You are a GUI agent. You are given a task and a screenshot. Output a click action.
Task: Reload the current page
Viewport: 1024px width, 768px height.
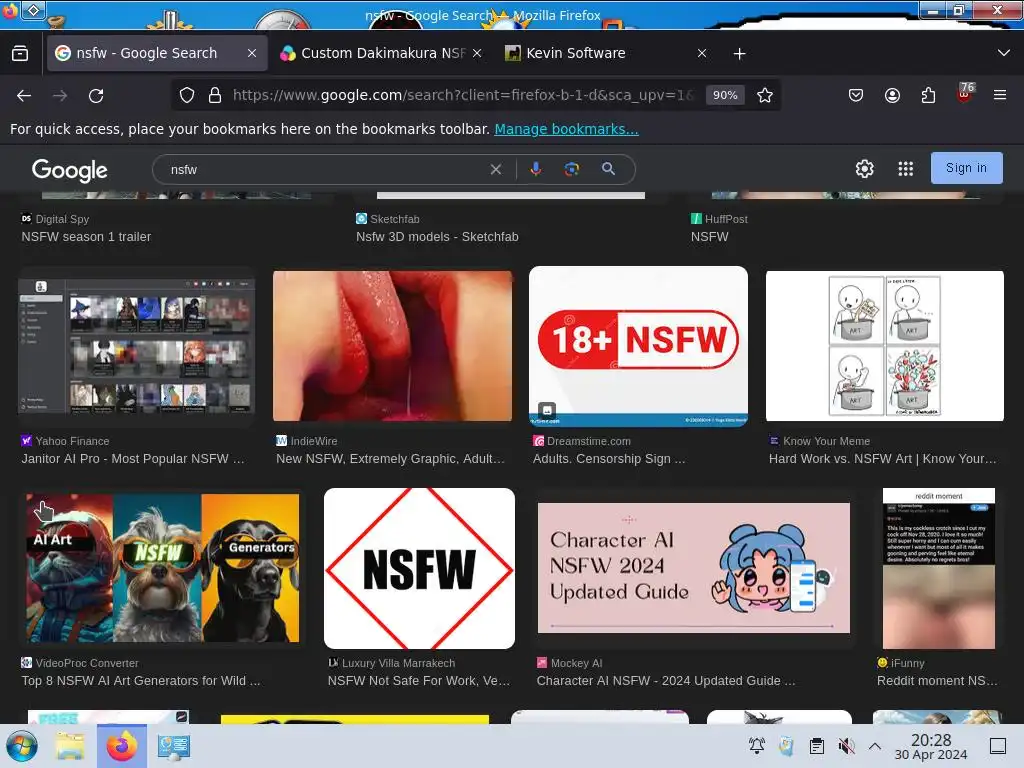[x=96, y=95]
